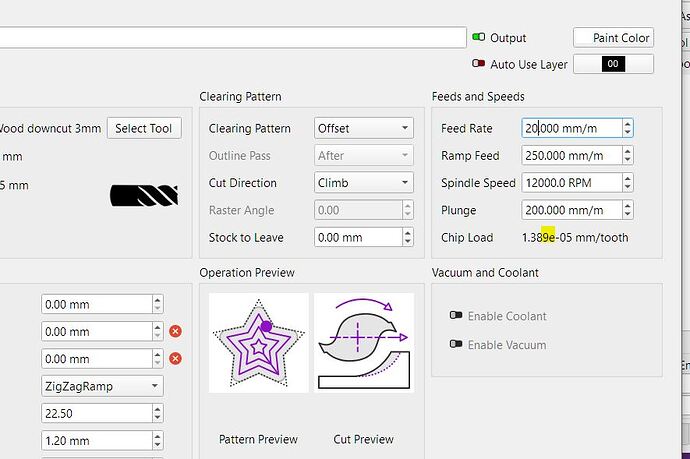This screenshot has height=459, width=690.
Task: Toggle the Auto Use Layer switch
Action: coord(478,65)
